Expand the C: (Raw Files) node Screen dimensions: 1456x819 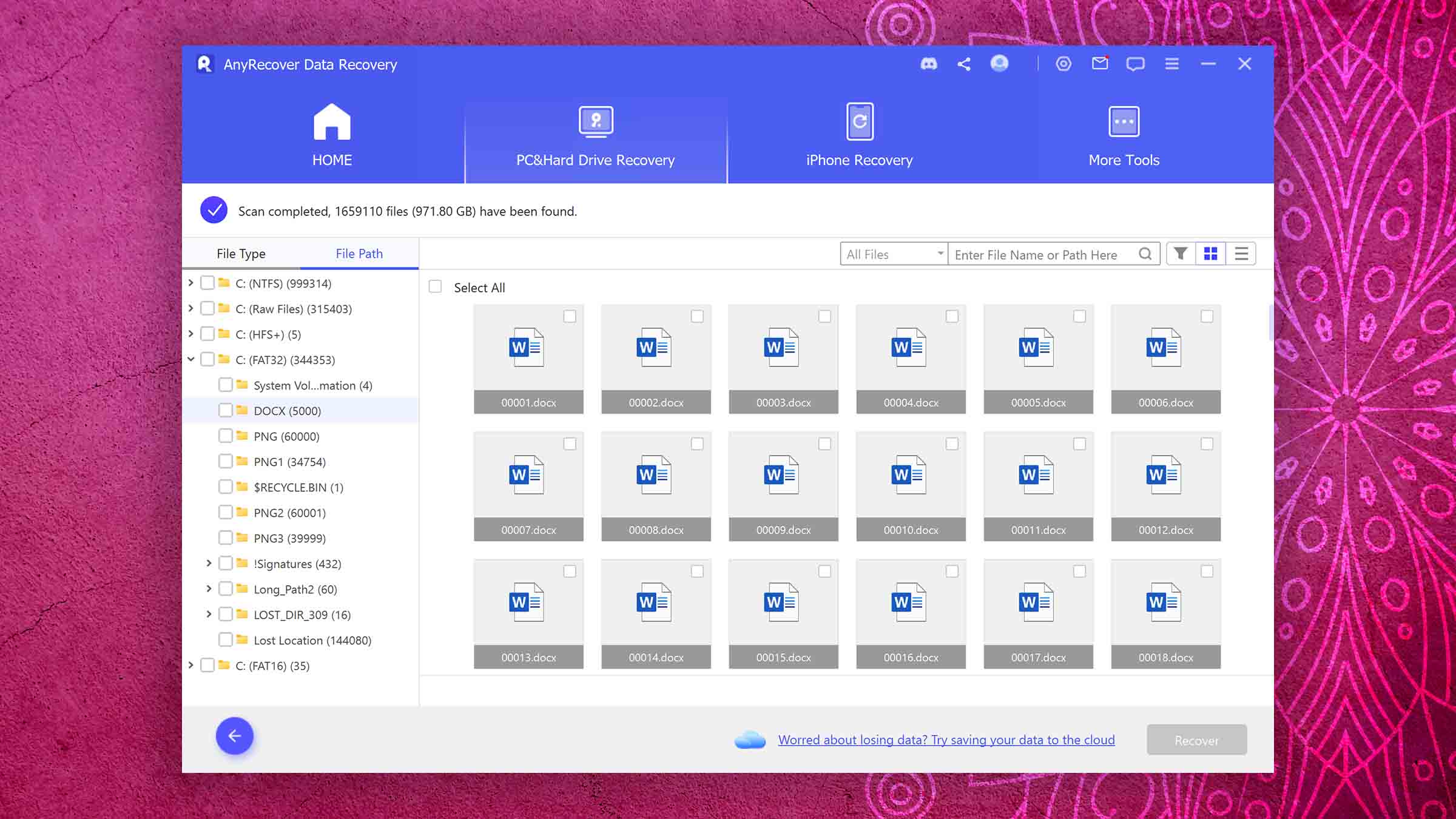(190, 308)
